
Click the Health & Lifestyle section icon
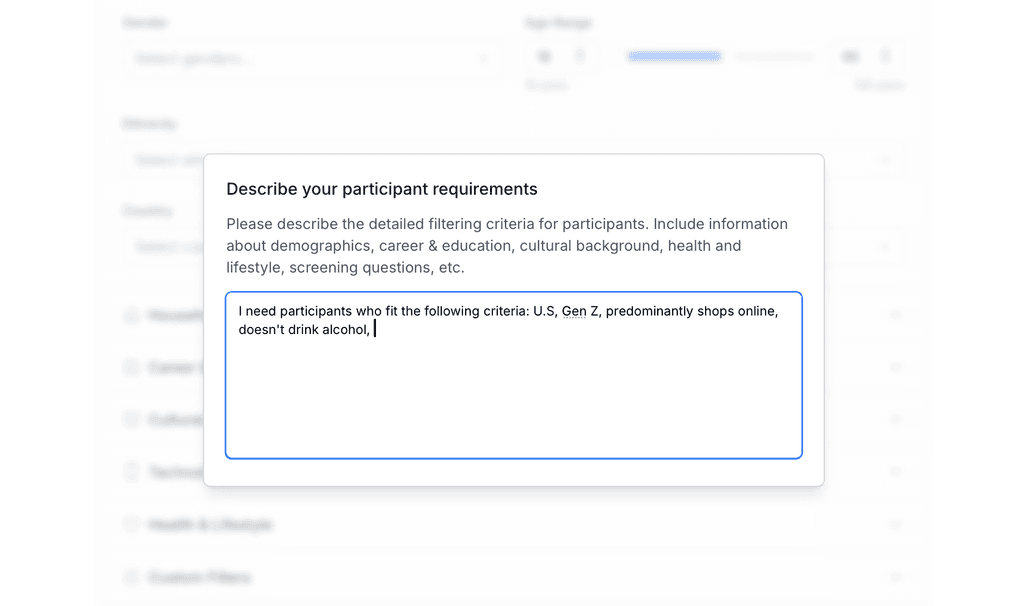tap(131, 524)
